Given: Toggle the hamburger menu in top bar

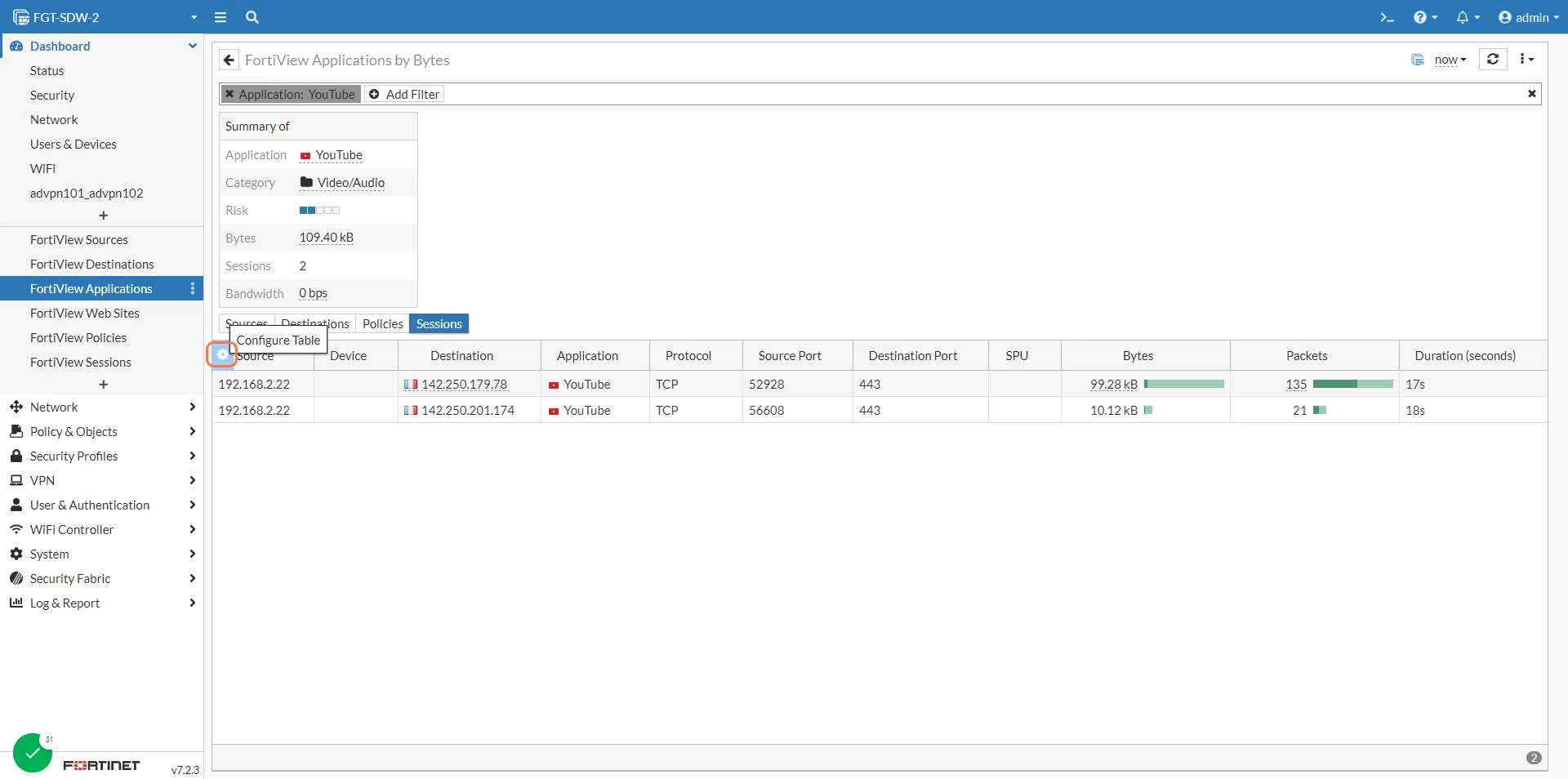Looking at the screenshot, I should coord(220,17).
